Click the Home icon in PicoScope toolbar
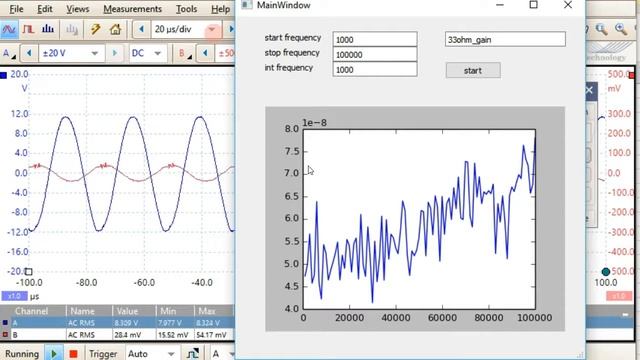Image resolution: width=640 pixels, height=360 pixels. click(x=116, y=29)
